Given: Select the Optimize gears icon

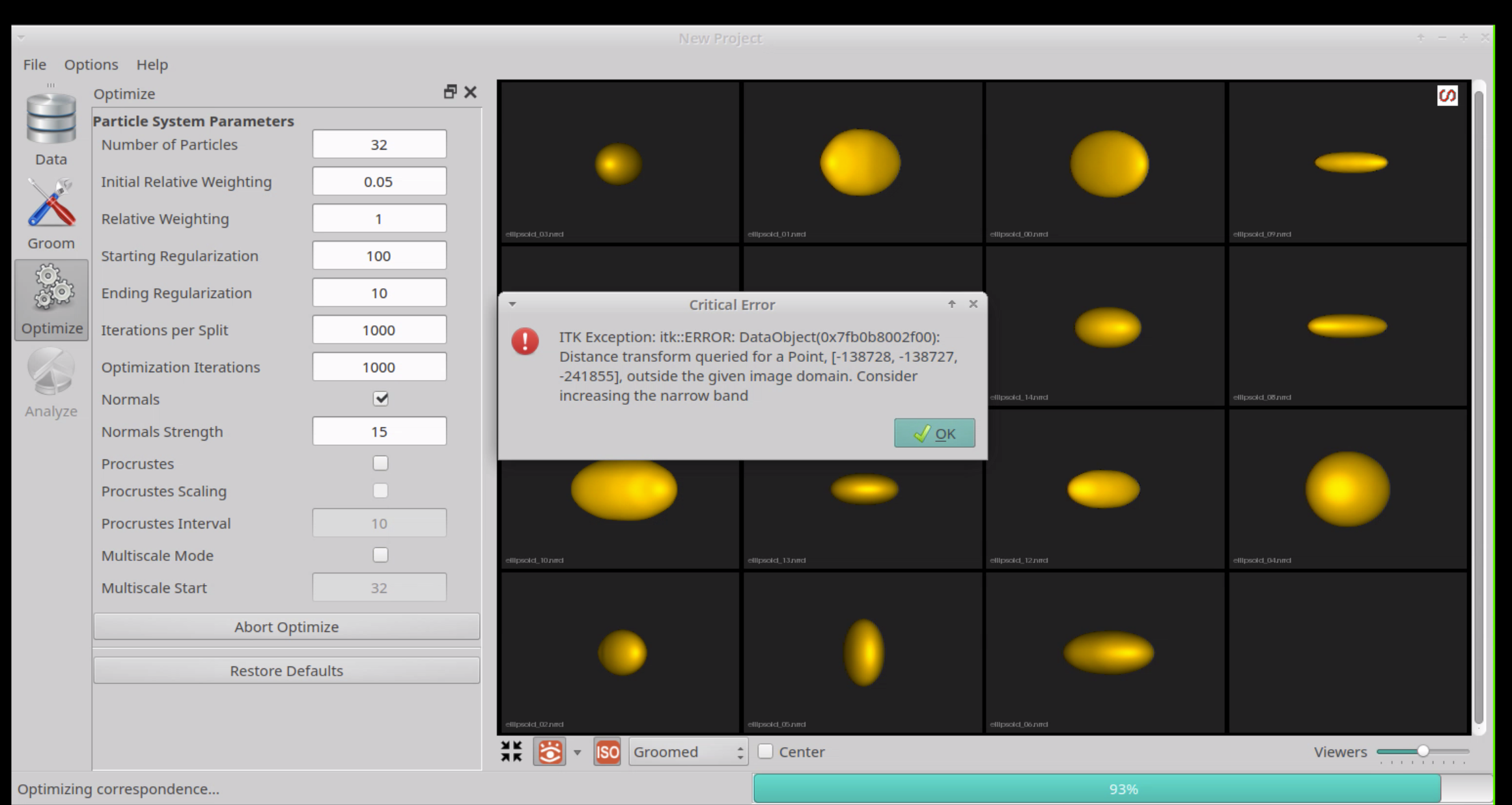Looking at the screenshot, I should 51,290.
